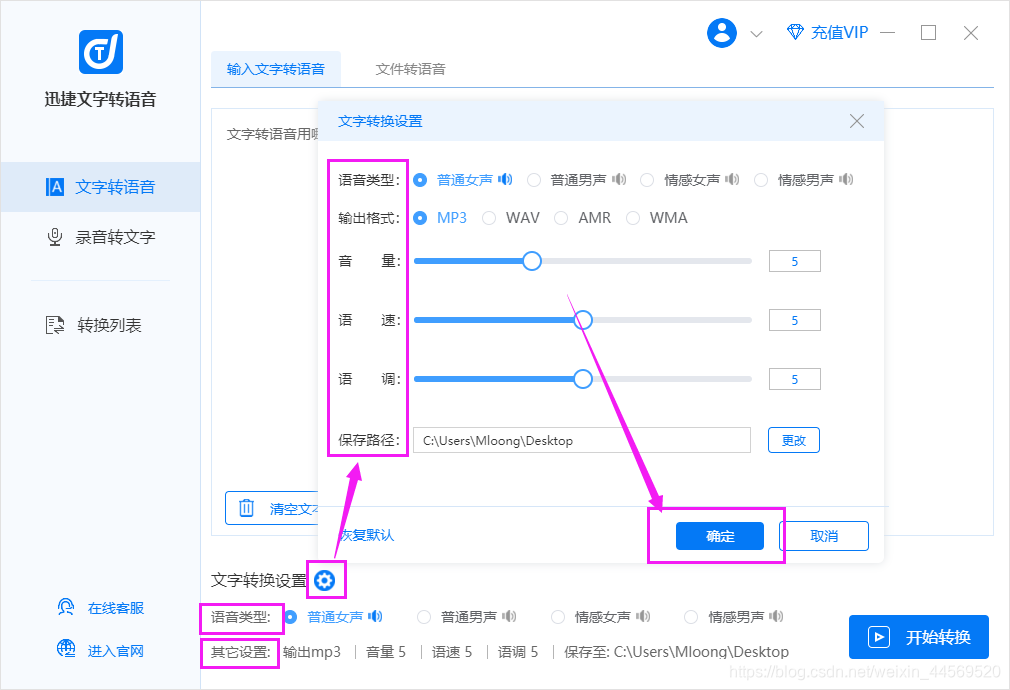Select 情感女声 radio in dialog
The image size is (1010, 690).
point(647,180)
